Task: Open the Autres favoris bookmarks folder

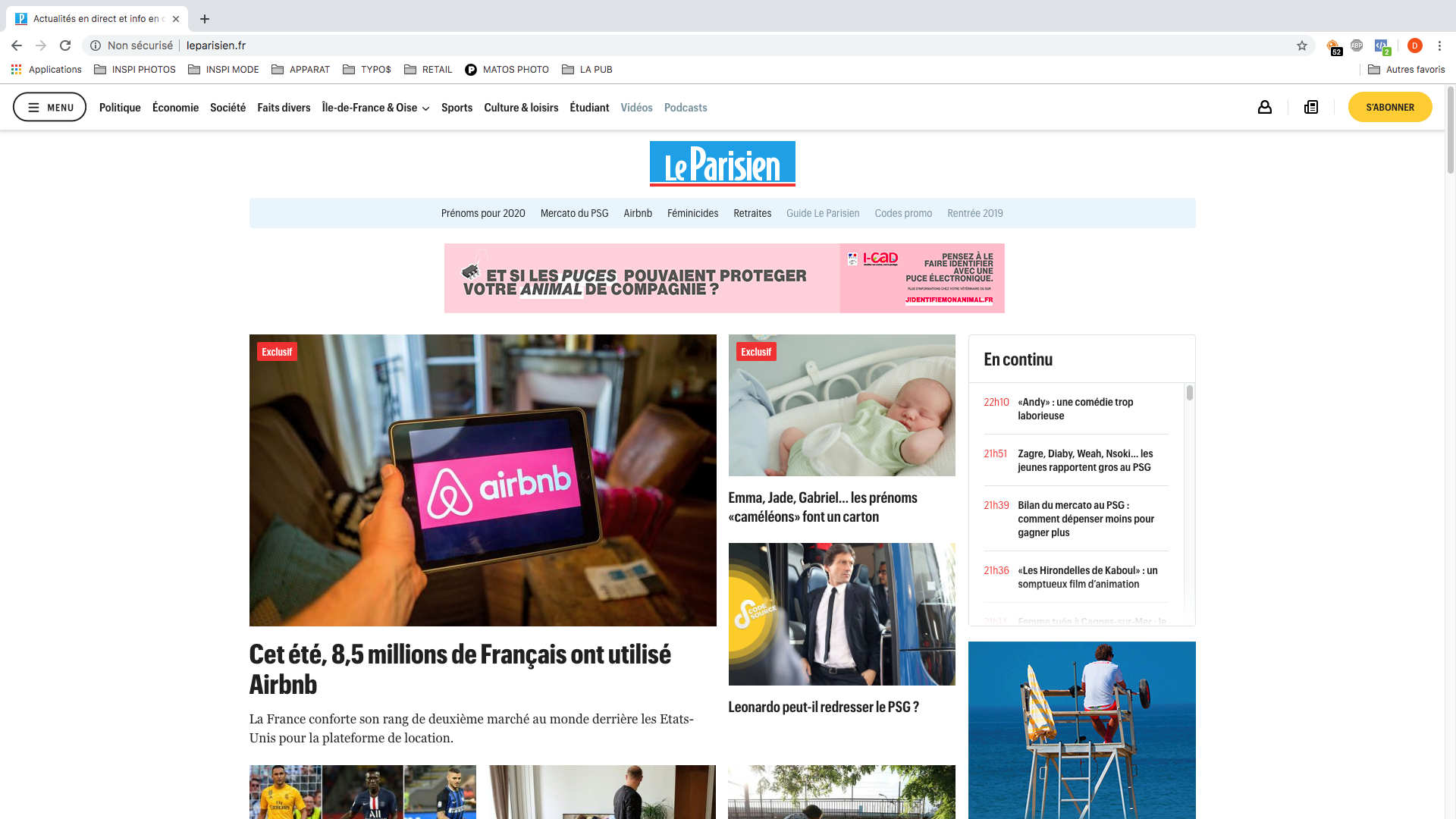Action: point(1407,69)
